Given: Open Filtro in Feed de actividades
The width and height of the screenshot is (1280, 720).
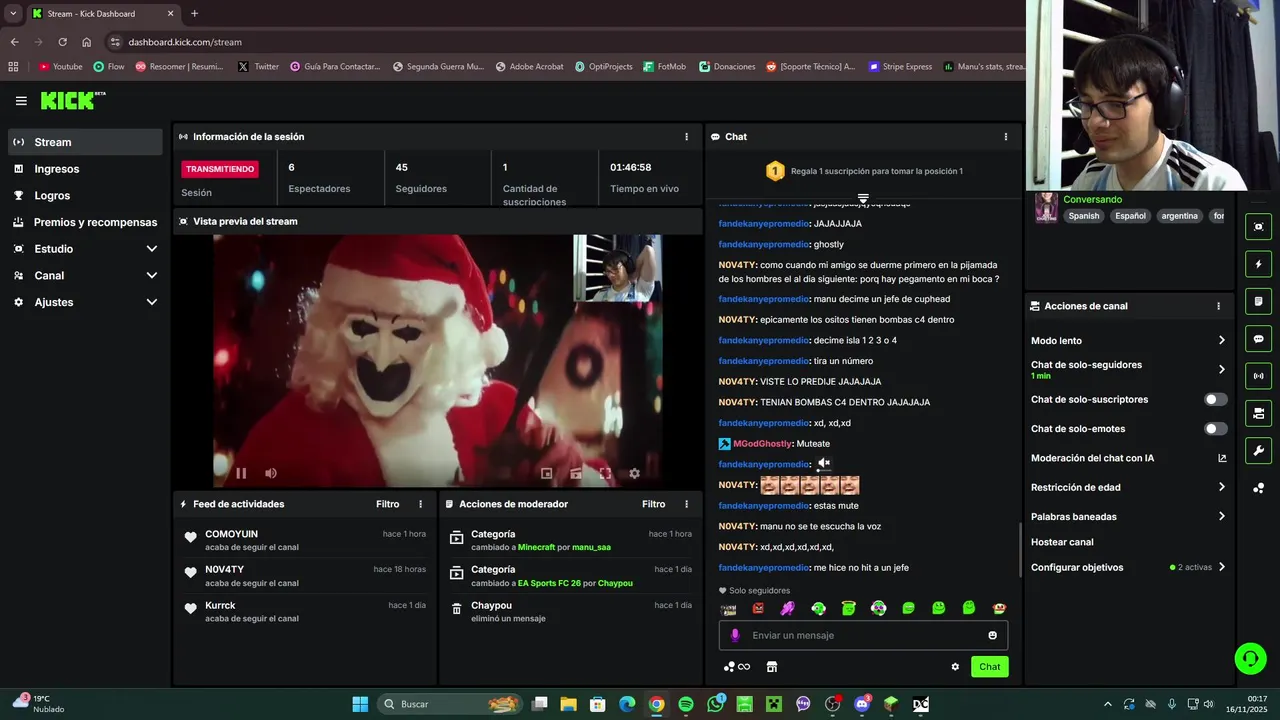Looking at the screenshot, I should 387,504.
